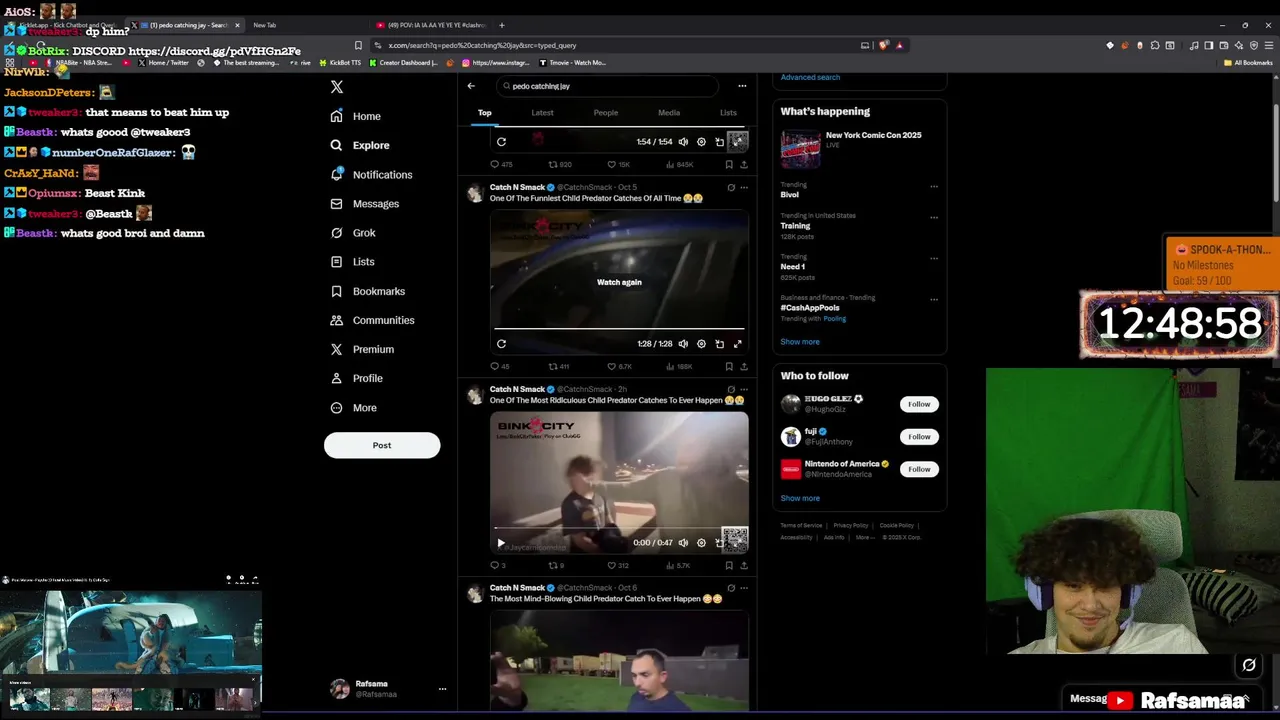
Task: Open Home in X sidebar
Action: [355, 116]
